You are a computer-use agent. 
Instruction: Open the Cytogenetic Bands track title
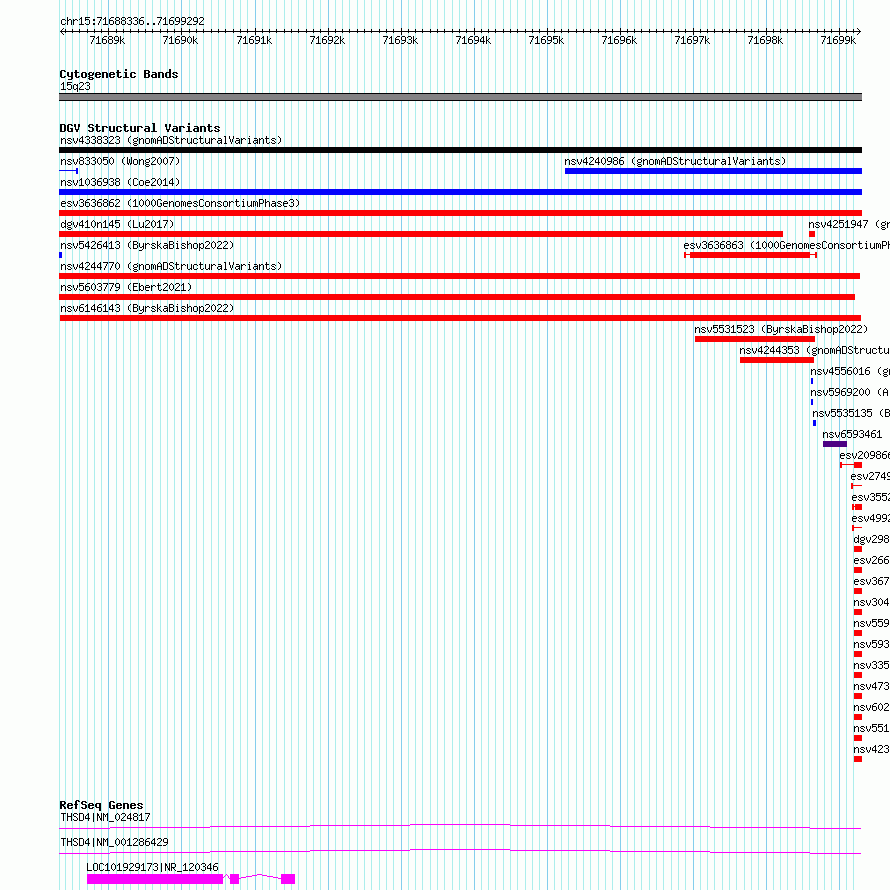(119, 74)
